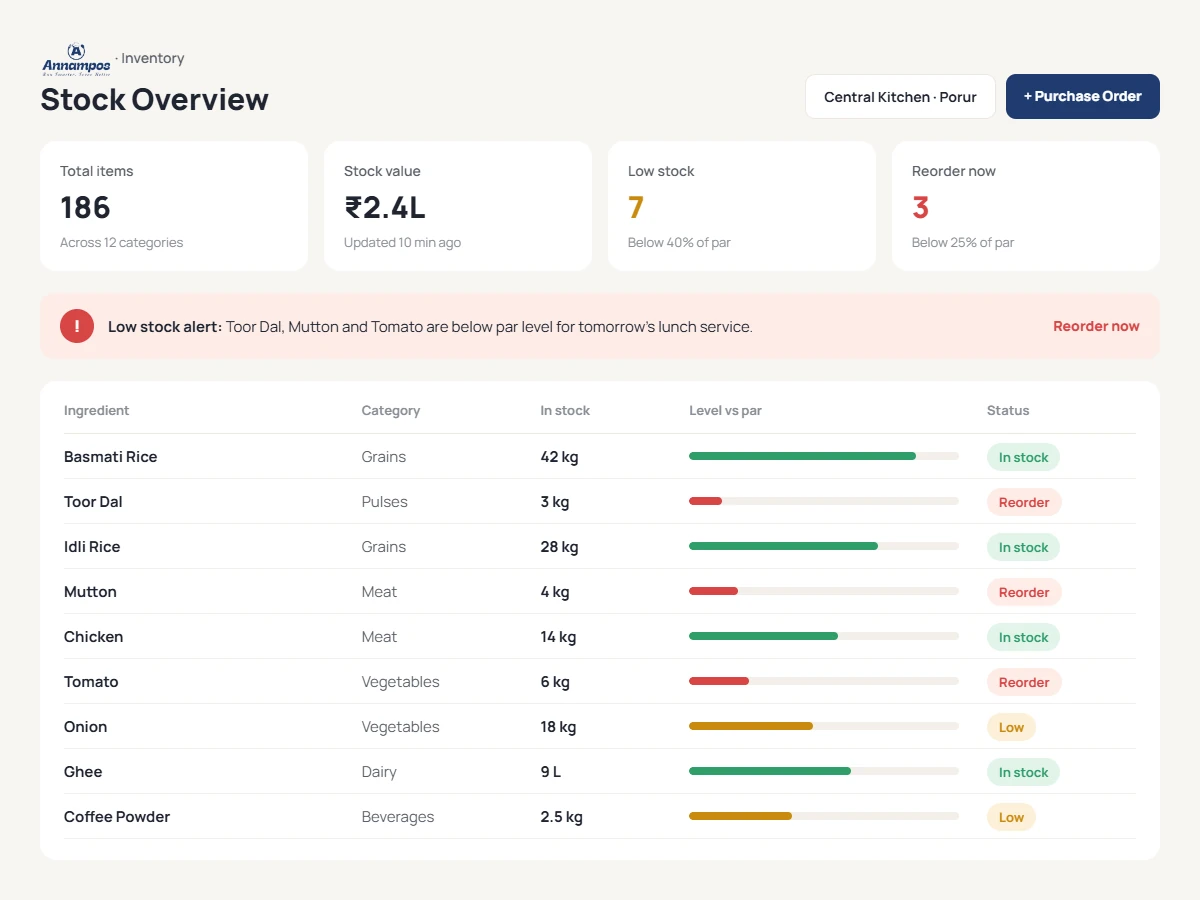The image size is (1200, 900).
Task: Click Coffee Powder level bar
Action: coord(824,816)
